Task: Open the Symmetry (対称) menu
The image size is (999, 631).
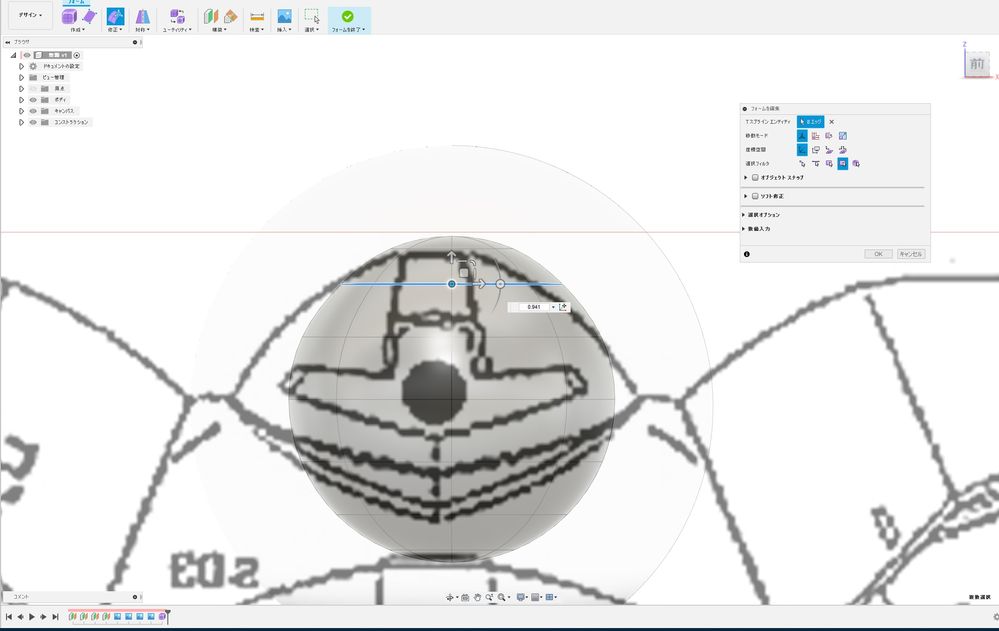Action: pyautogui.click(x=143, y=29)
